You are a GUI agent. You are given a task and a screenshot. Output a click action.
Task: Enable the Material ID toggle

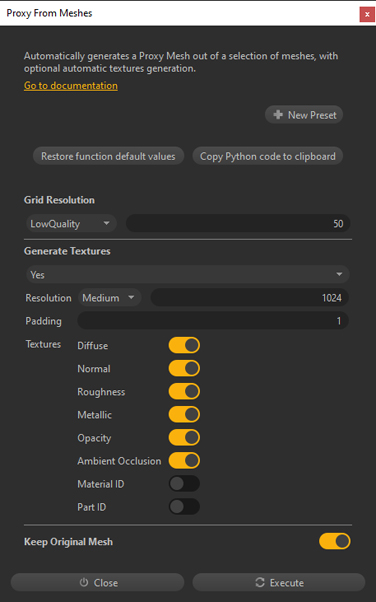click(x=184, y=483)
